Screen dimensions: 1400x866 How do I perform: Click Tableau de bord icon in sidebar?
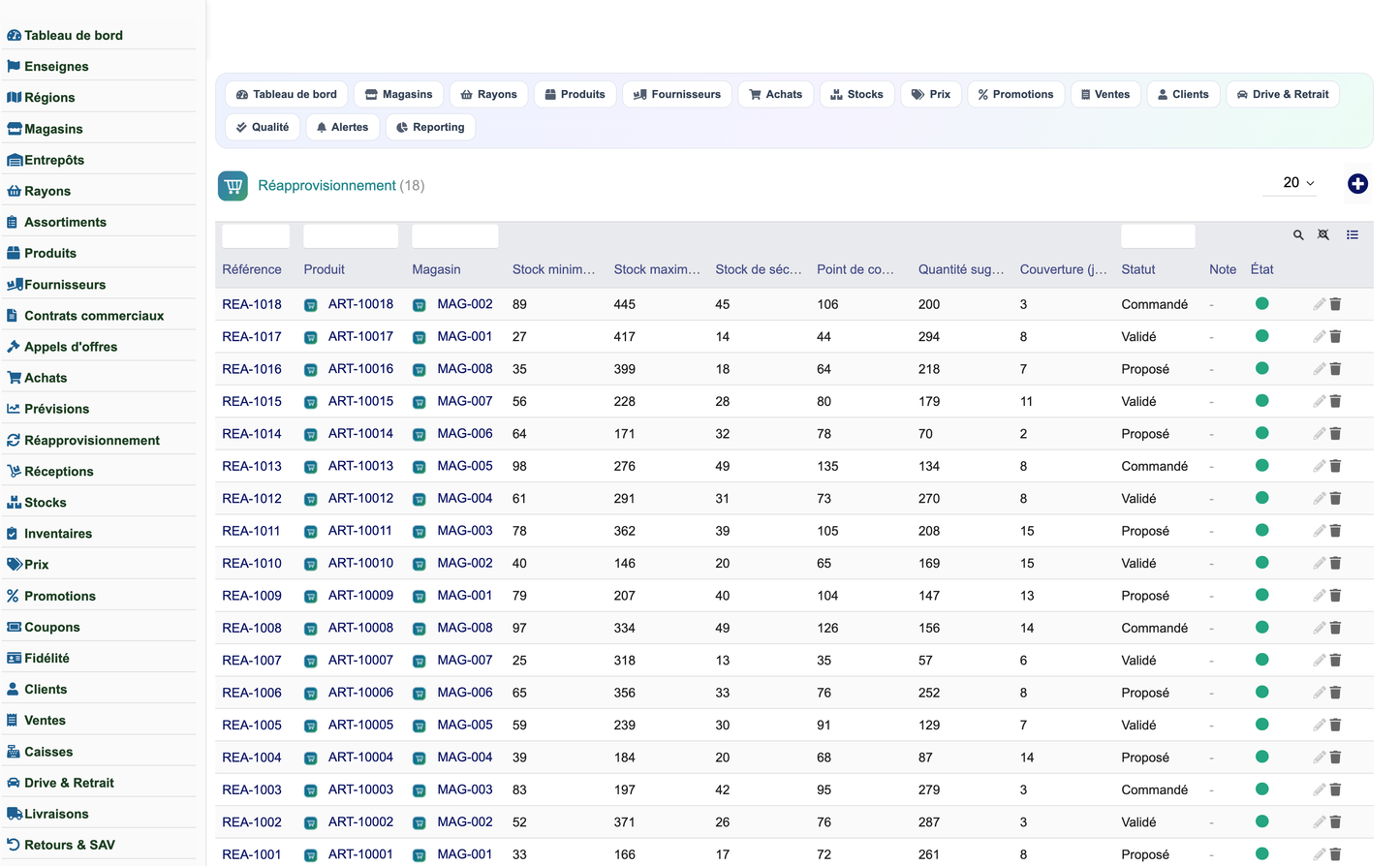pos(14,36)
